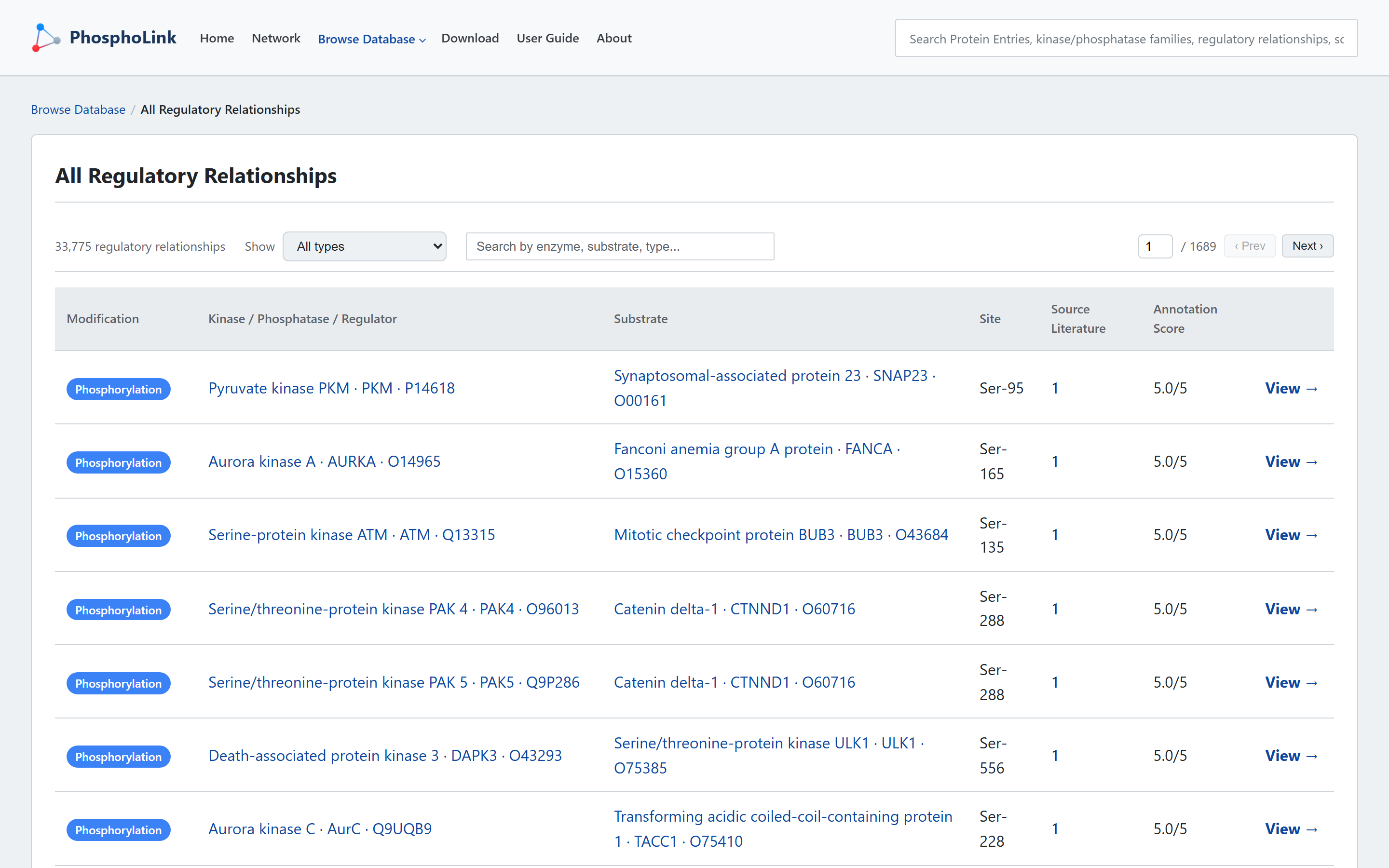This screenshot has height=868, width=1389.
Task: Click the Site column header
Action: (x=990, y=319)
